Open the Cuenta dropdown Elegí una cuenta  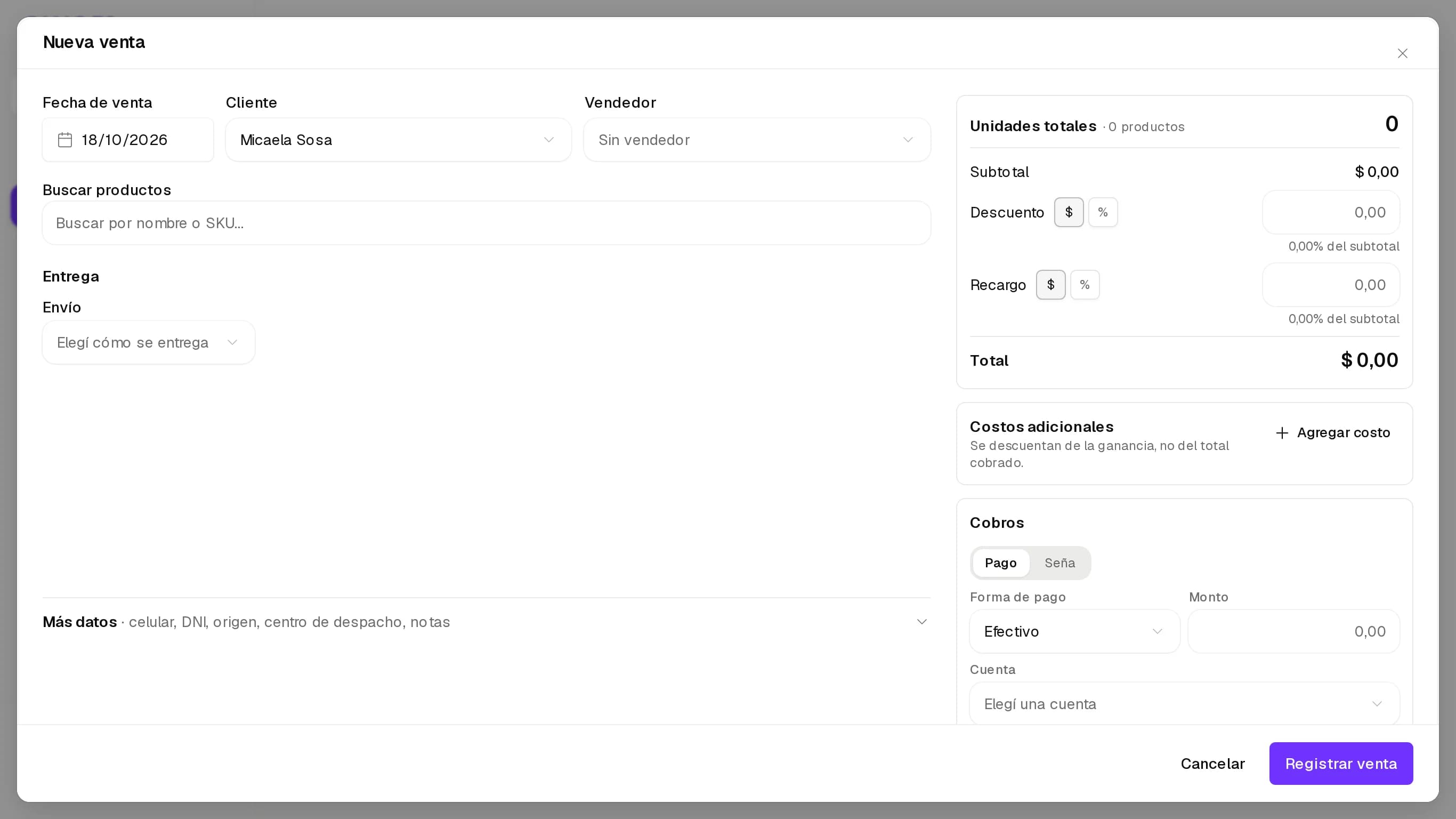tap(1185, 704)
